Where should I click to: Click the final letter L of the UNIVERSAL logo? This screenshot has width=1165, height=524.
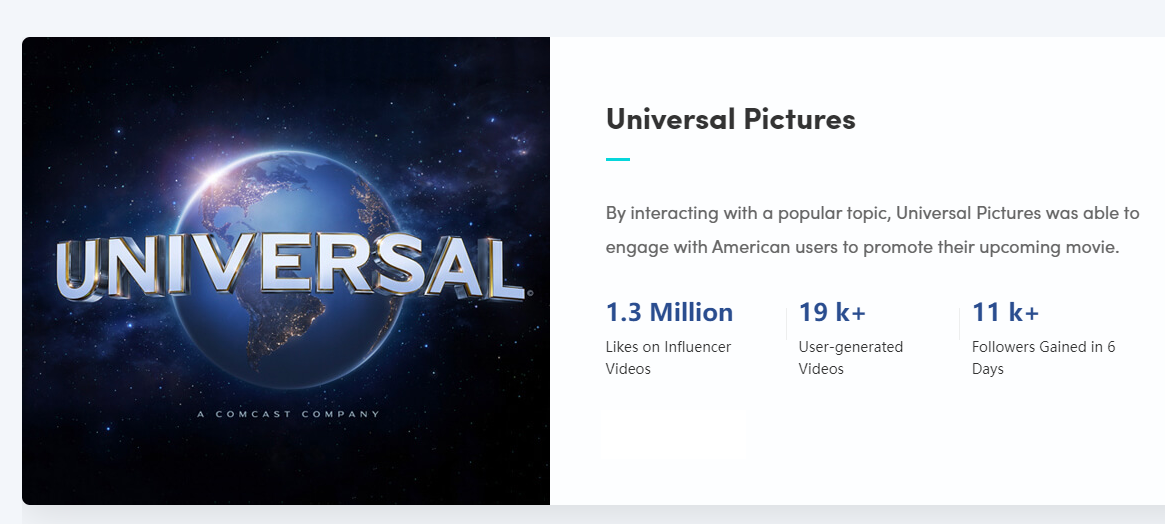pos(497,269)
